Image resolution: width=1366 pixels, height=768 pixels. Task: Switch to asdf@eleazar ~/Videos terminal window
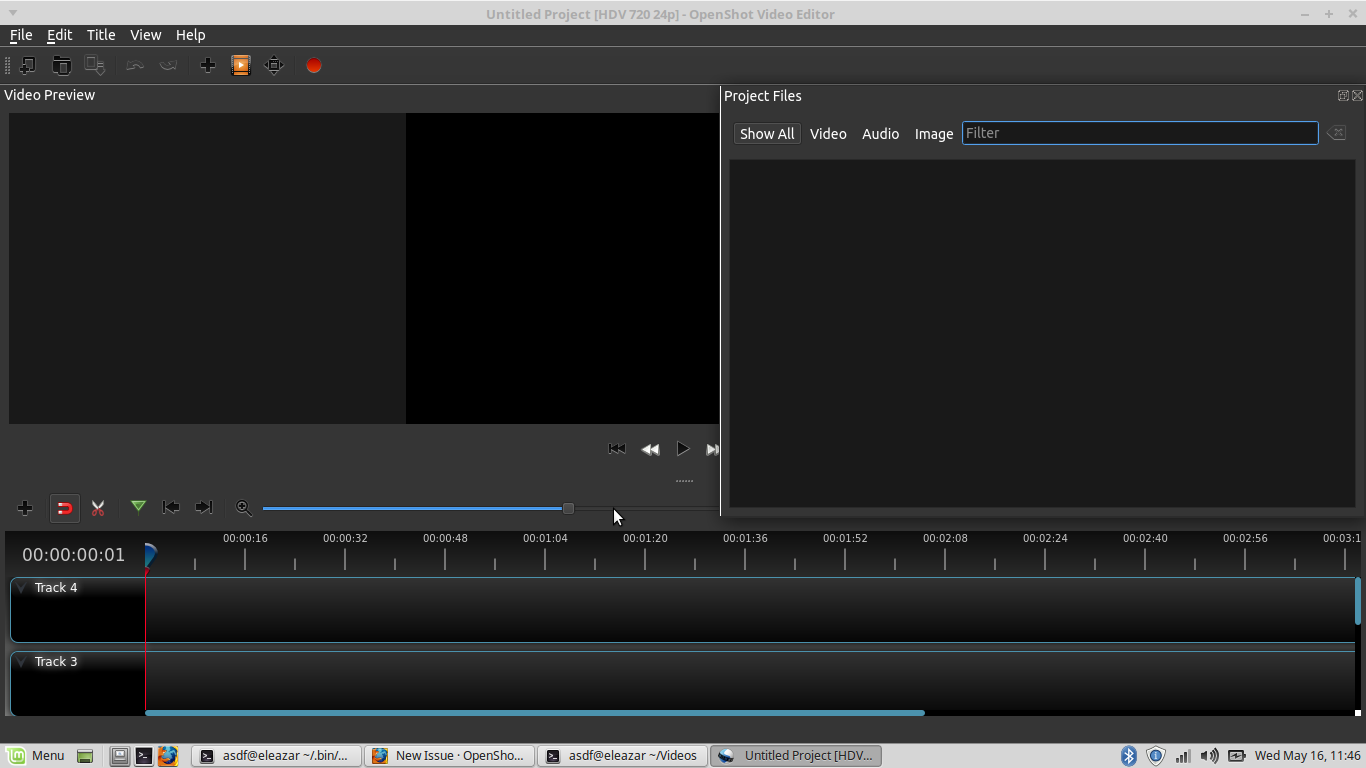click(x=622, y=756)
